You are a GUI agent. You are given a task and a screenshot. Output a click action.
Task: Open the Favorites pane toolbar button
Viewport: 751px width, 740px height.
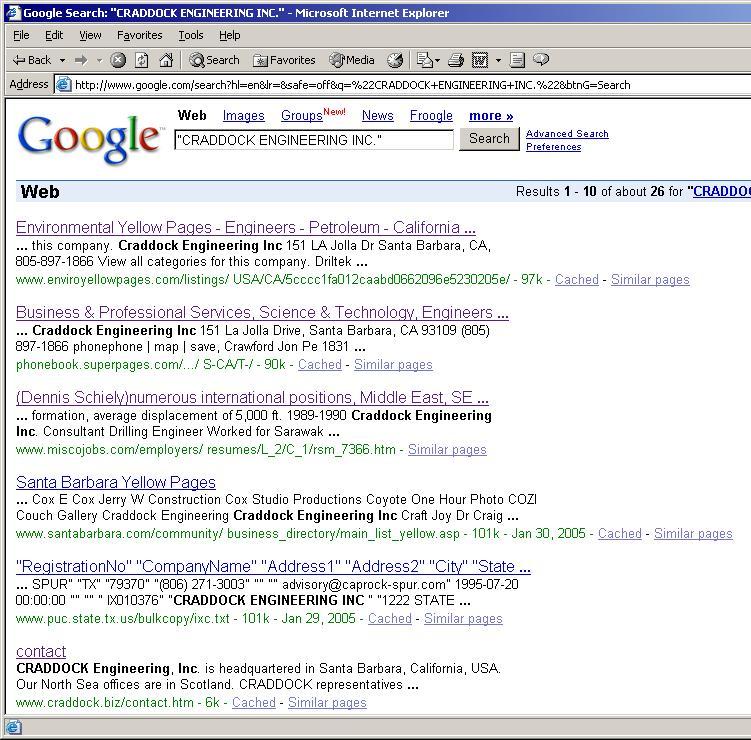pos(284,60)
